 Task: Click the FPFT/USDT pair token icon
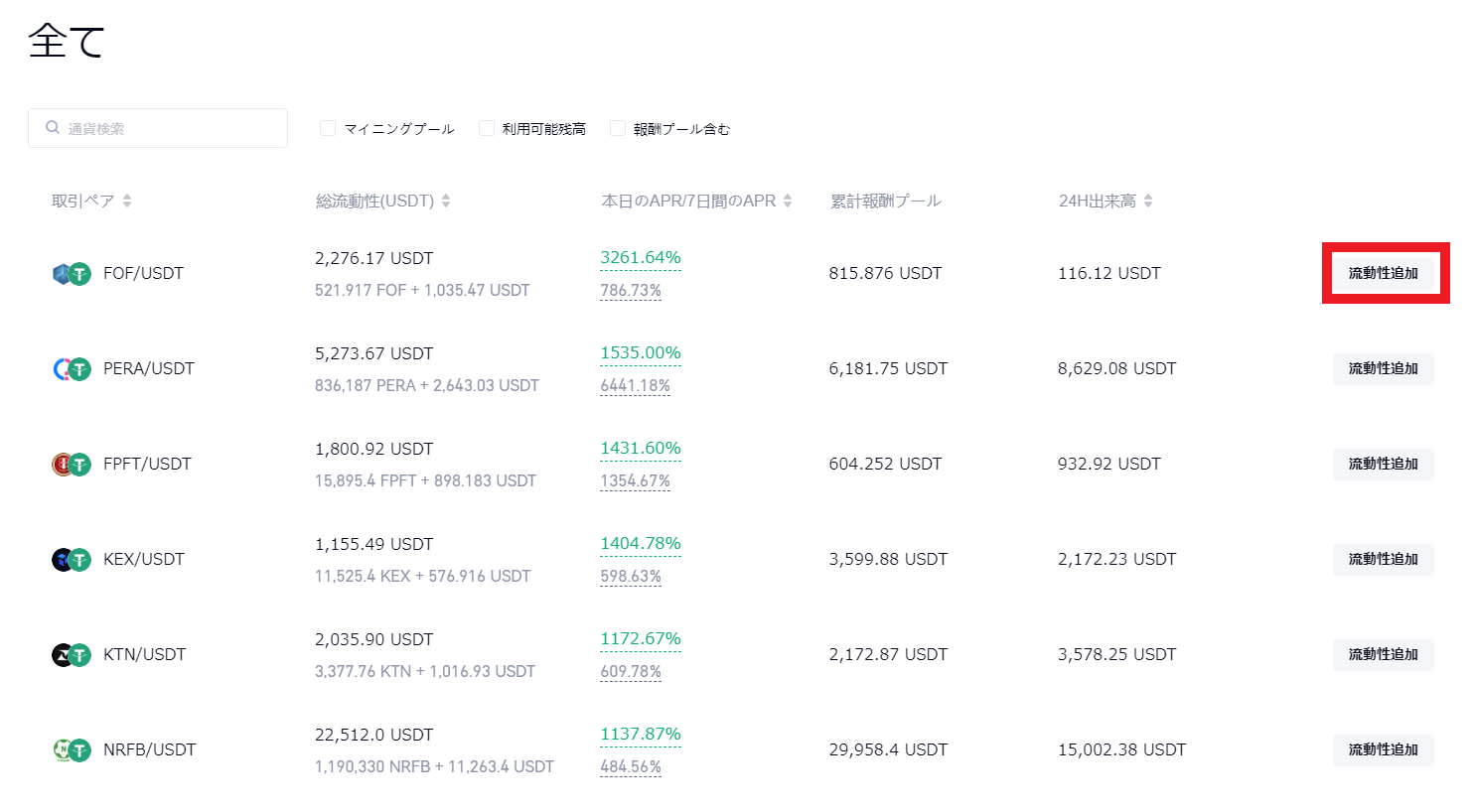click(71, 465)
